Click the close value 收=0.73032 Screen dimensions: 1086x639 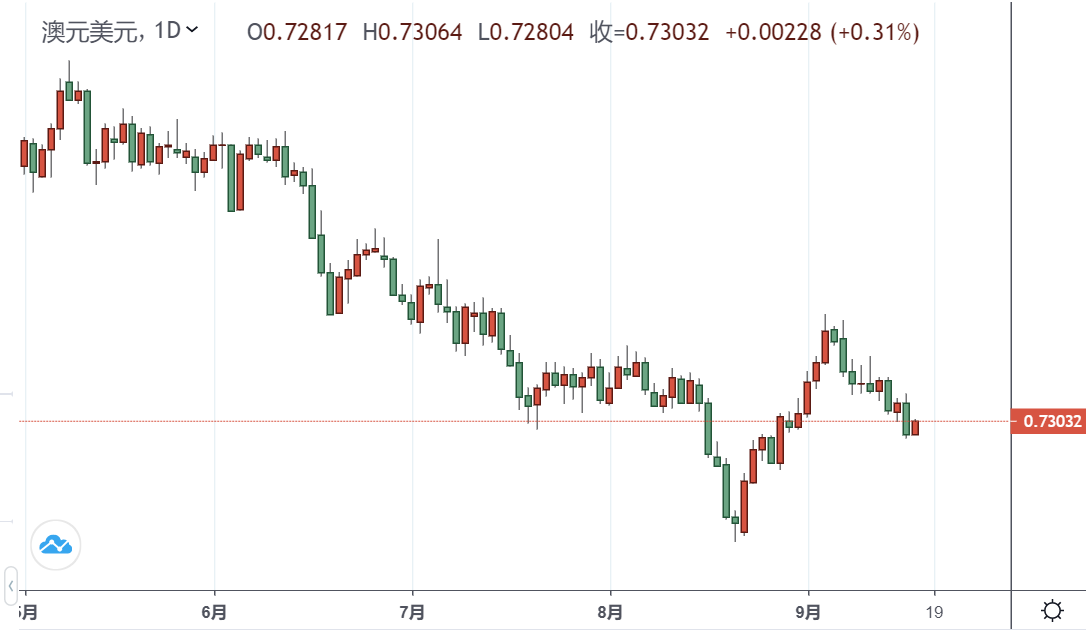click(x=650, y=32)
